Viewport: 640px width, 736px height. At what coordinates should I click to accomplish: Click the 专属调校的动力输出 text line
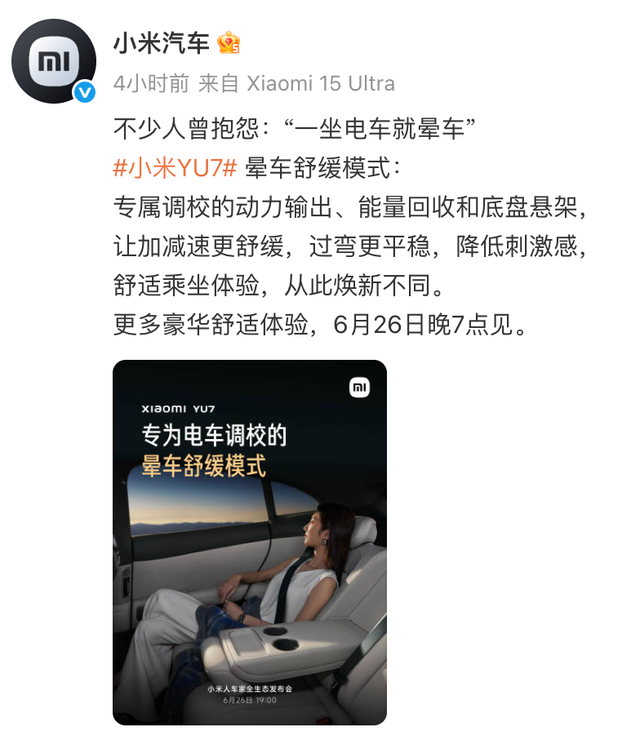coord(350,207)
